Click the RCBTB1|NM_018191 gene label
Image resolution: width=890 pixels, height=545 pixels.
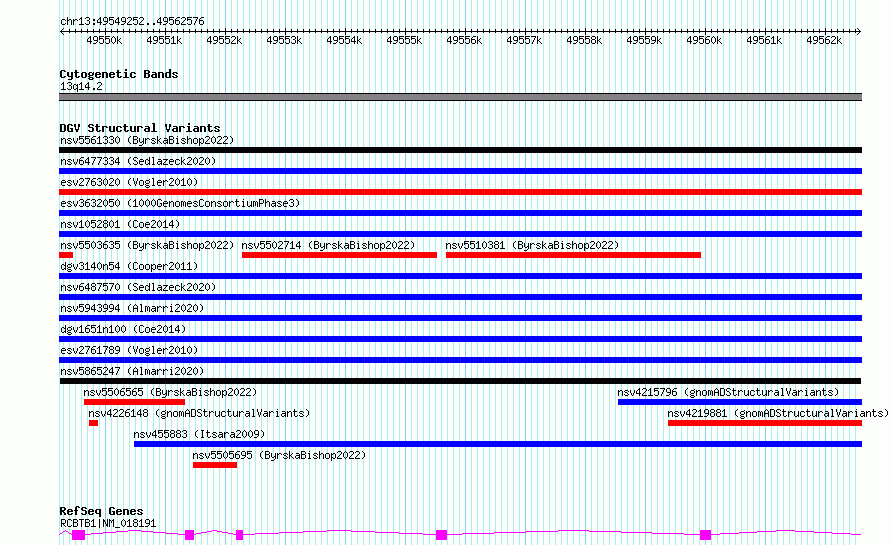pyautogui.click(x=108, y=523)
